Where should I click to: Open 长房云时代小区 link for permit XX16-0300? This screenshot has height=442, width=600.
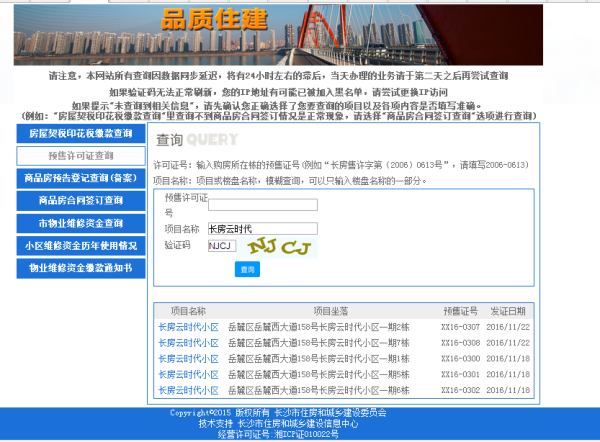(x=188, y=359)
